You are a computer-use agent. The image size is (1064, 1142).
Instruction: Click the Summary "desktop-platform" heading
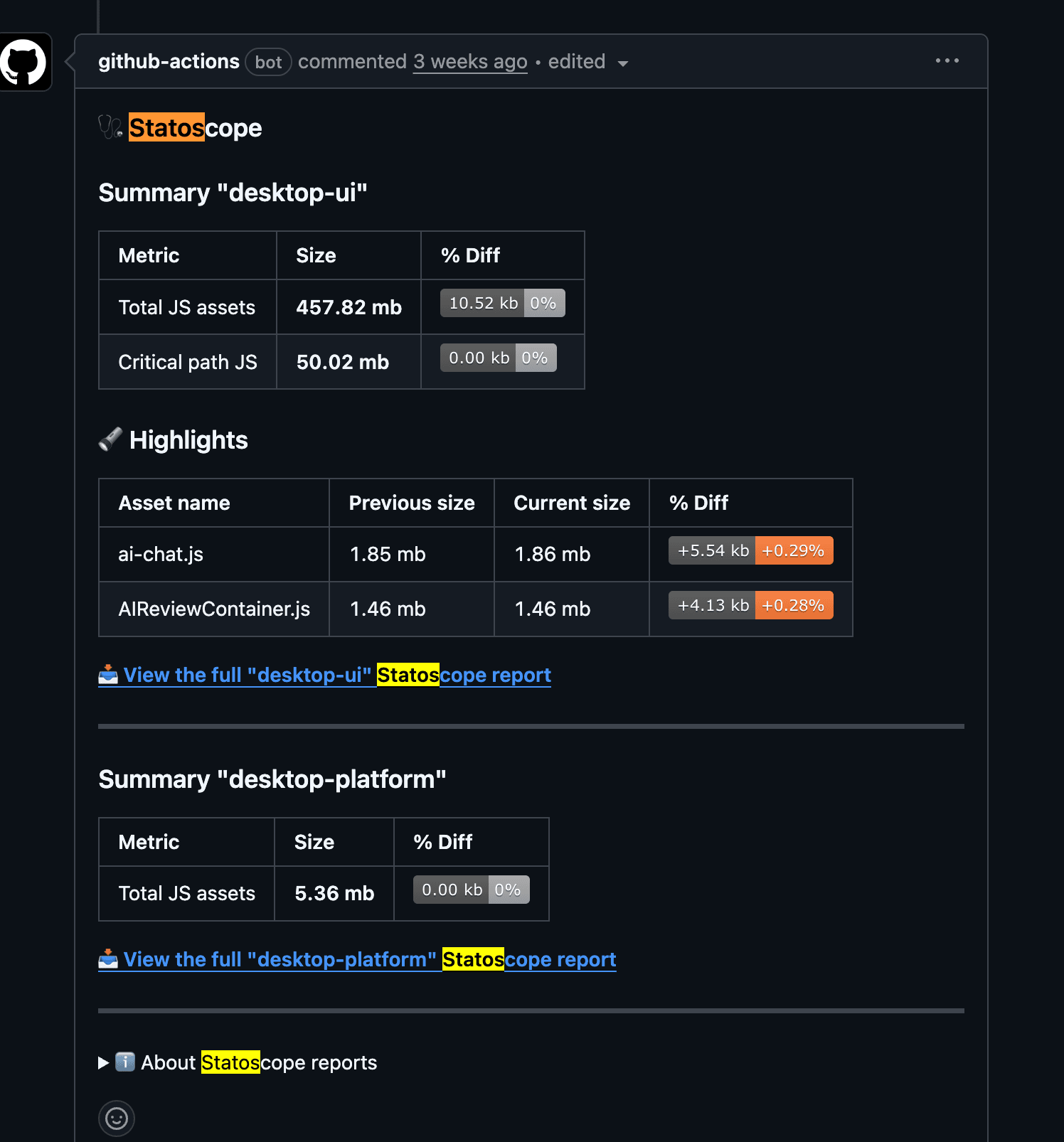click(x=272, y=779)
